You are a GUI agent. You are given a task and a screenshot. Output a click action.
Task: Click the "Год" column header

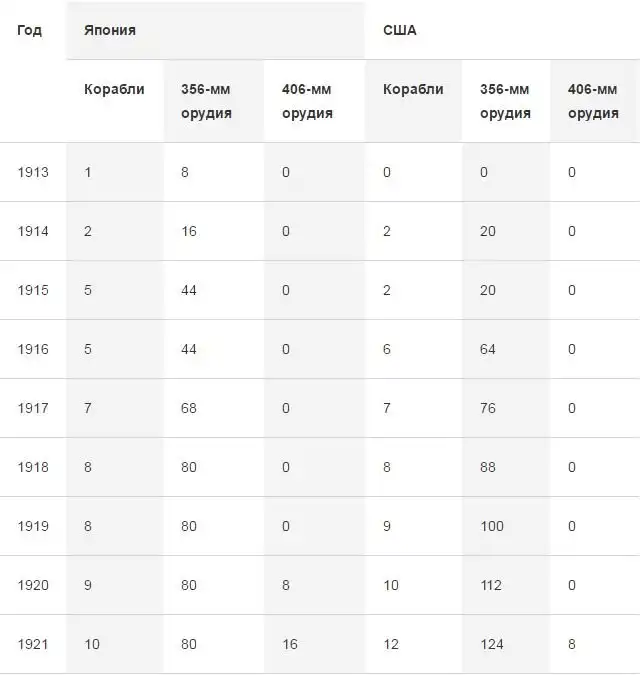30,30
